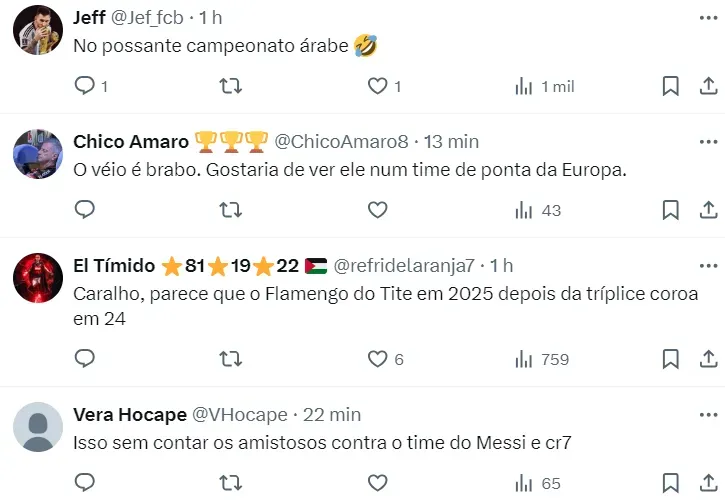Bookmark El Tímido's tweet
This screenshot has height=503, width=725.
(x=671, y=359)
